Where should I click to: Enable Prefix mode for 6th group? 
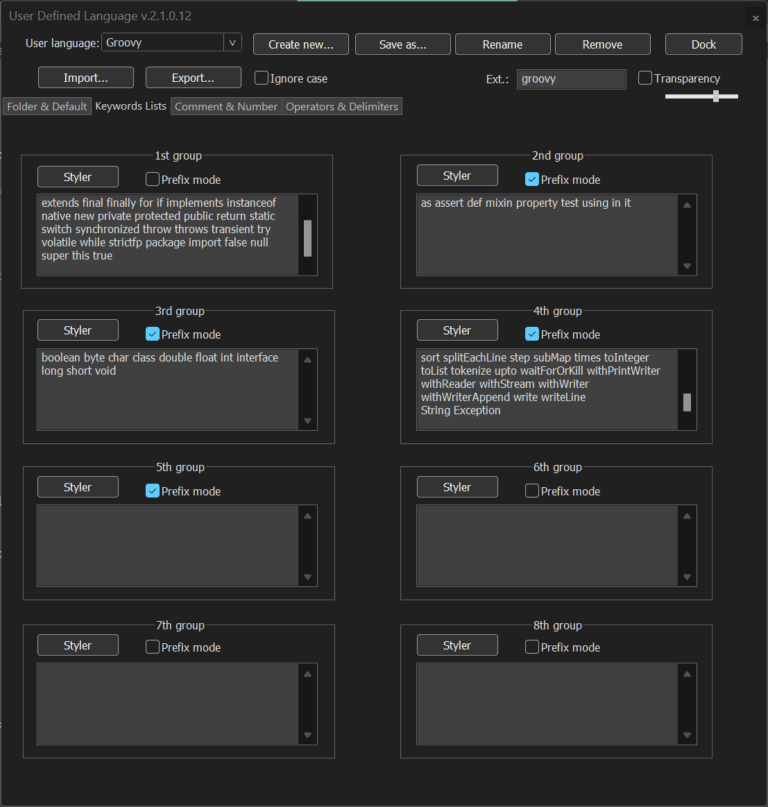pyautogui.click(x=532, y=491)
